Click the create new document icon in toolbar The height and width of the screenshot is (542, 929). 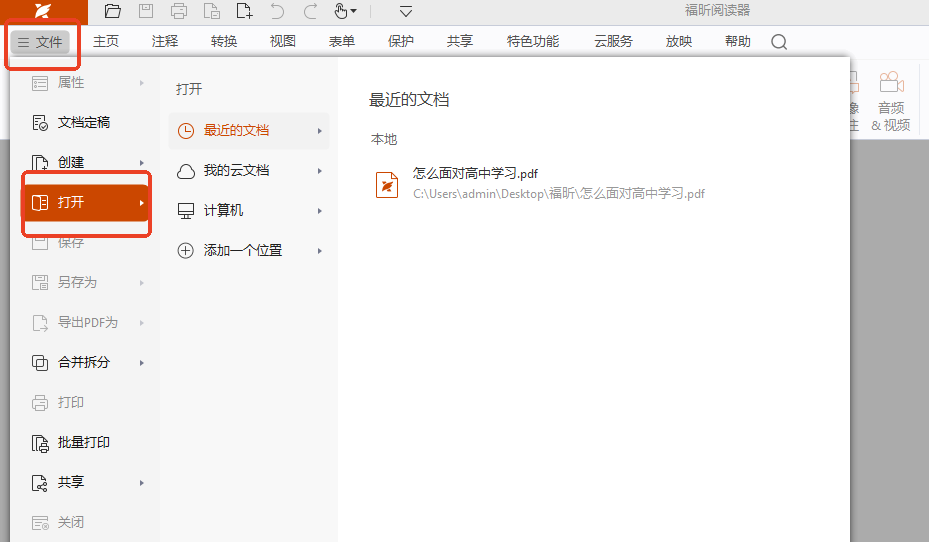pos(244,12)
